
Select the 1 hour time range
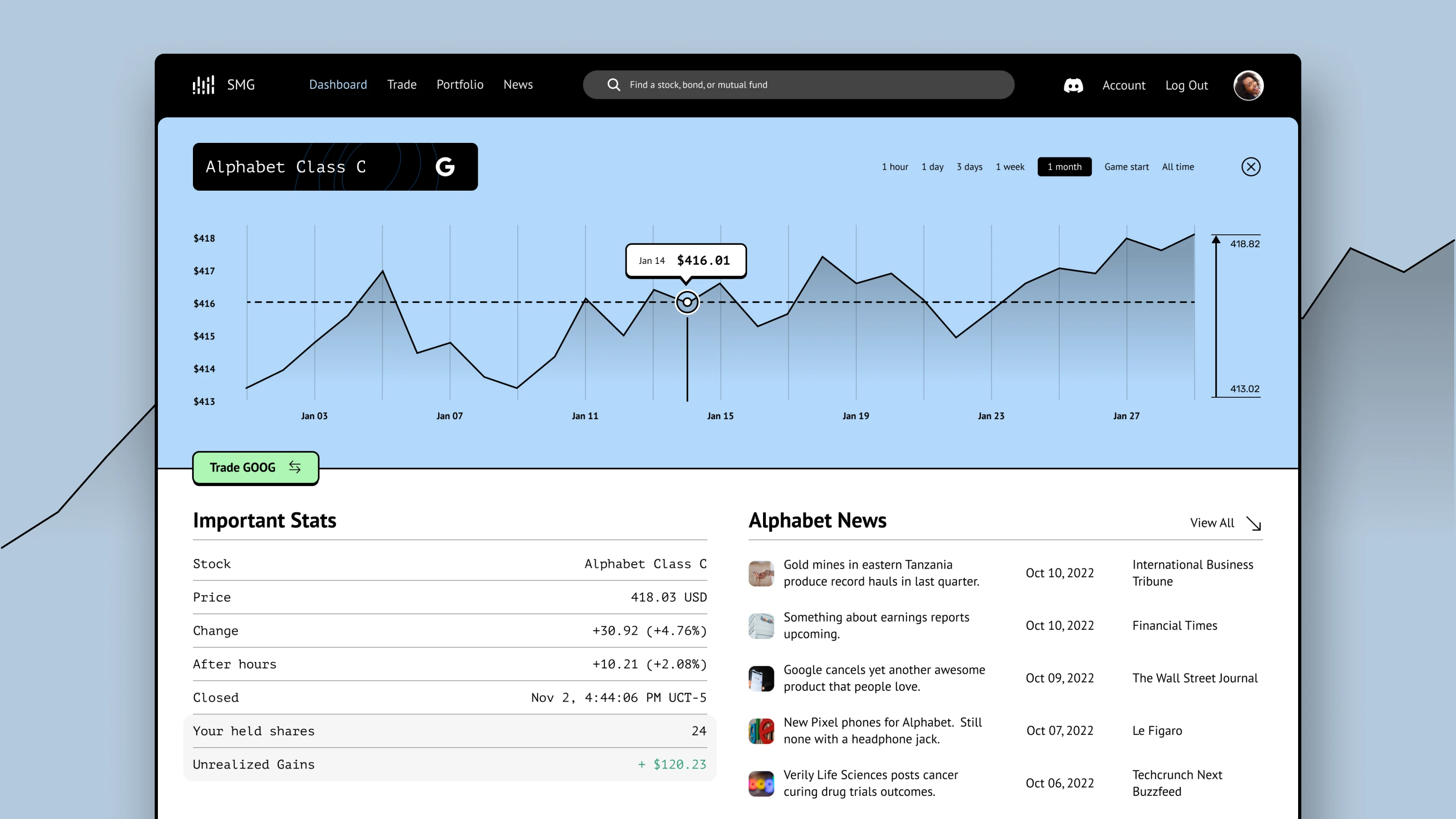click(895, 167)
